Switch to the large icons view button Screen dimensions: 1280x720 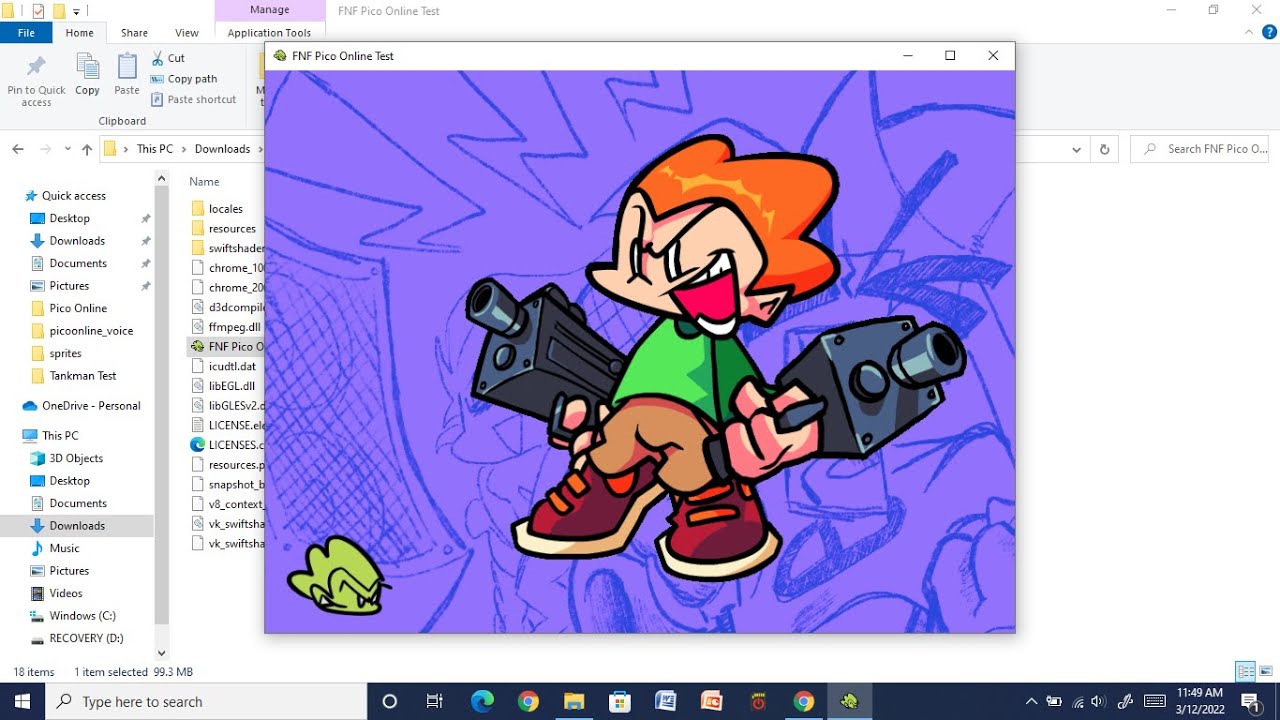click(x=1266, y=672)
